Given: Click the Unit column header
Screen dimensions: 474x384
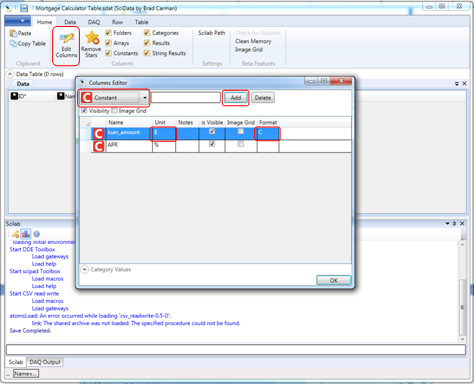Looking at the screenshot, I should [x=164, y=122].
